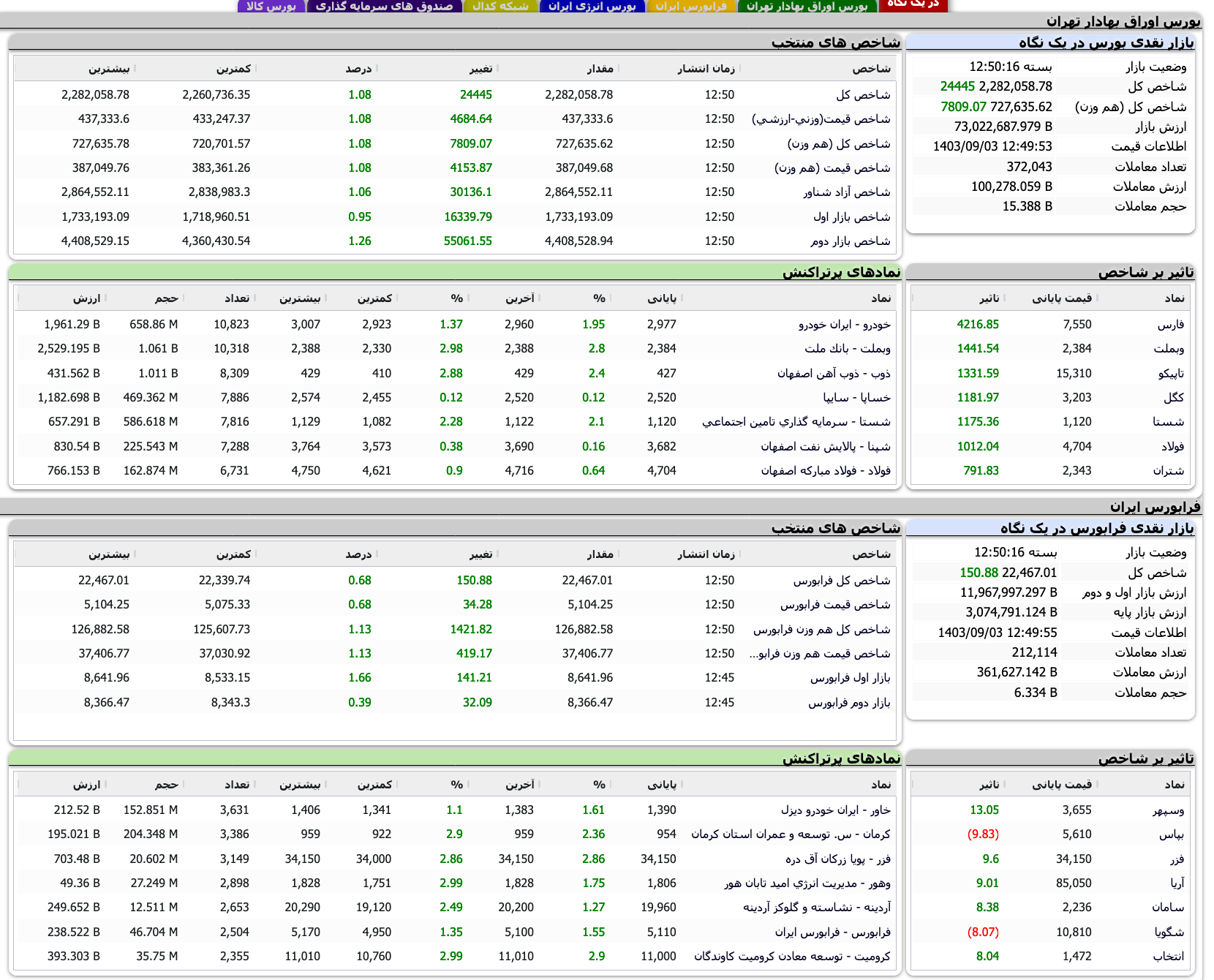
Task: Click the filter icon on the حجم column
Action: [x=184, y=298]
